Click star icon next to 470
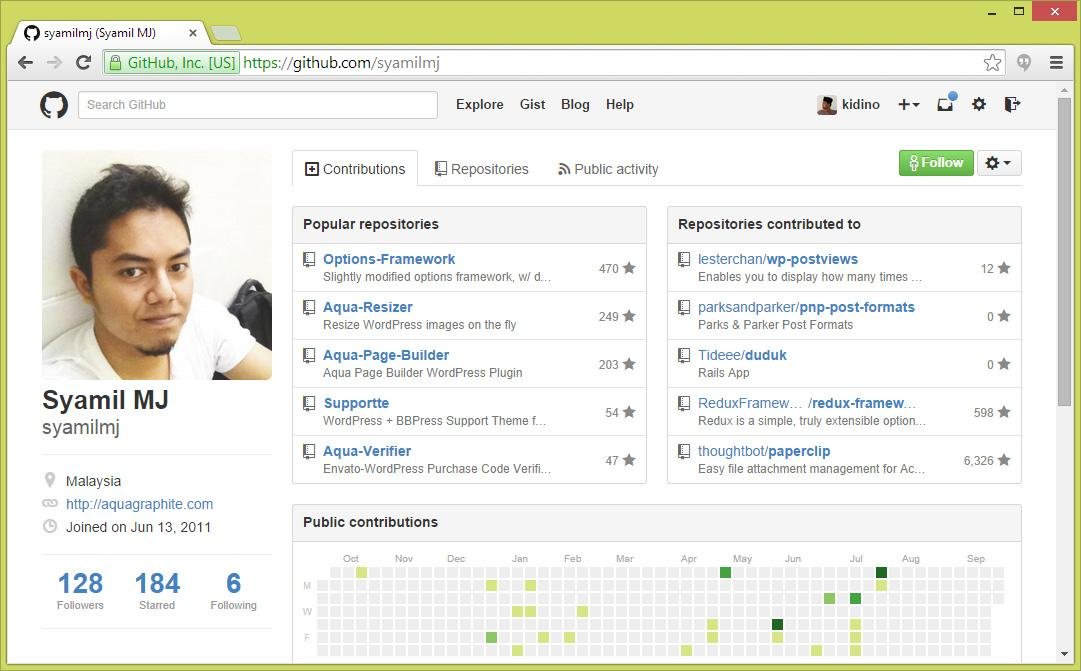The image size is (1081, 671). (x=629, y=268)
